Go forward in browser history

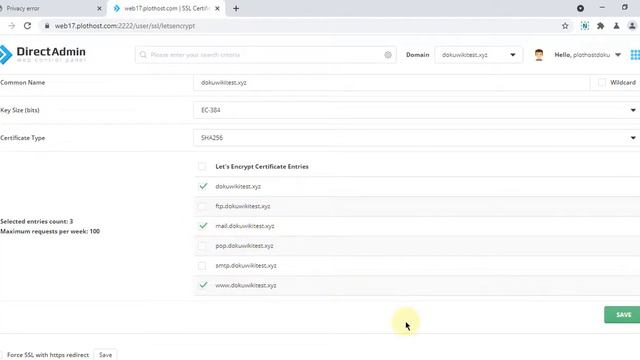tap(11, 26)
